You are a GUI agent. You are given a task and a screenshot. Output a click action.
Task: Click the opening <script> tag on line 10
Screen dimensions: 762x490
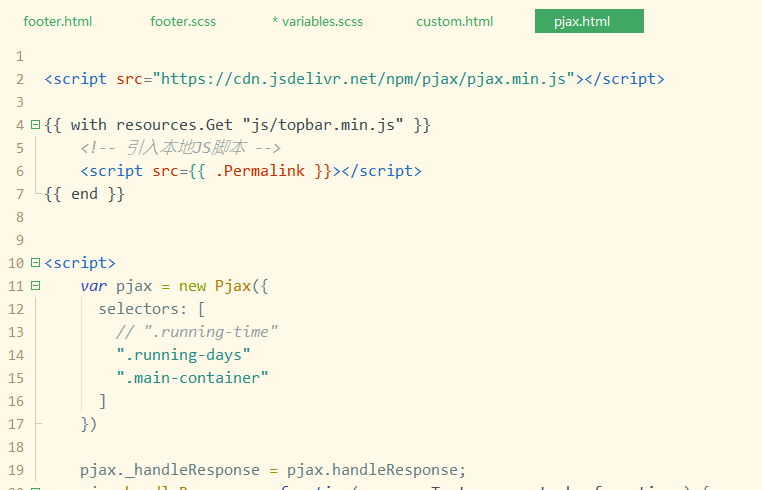(80, 263)
